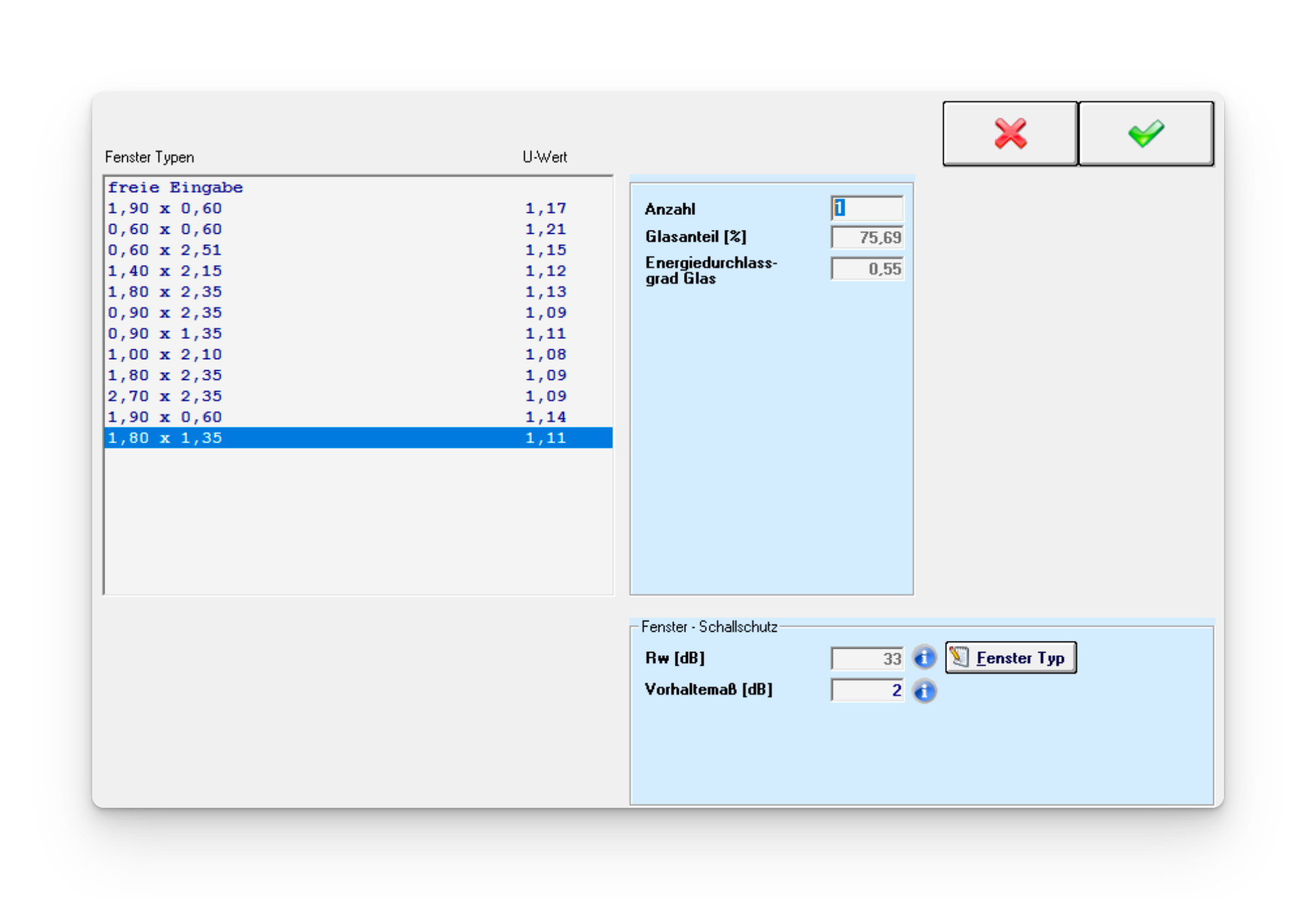Click the Rw [dB] value field
1316x900 pixels.
[x=867, y=658]
